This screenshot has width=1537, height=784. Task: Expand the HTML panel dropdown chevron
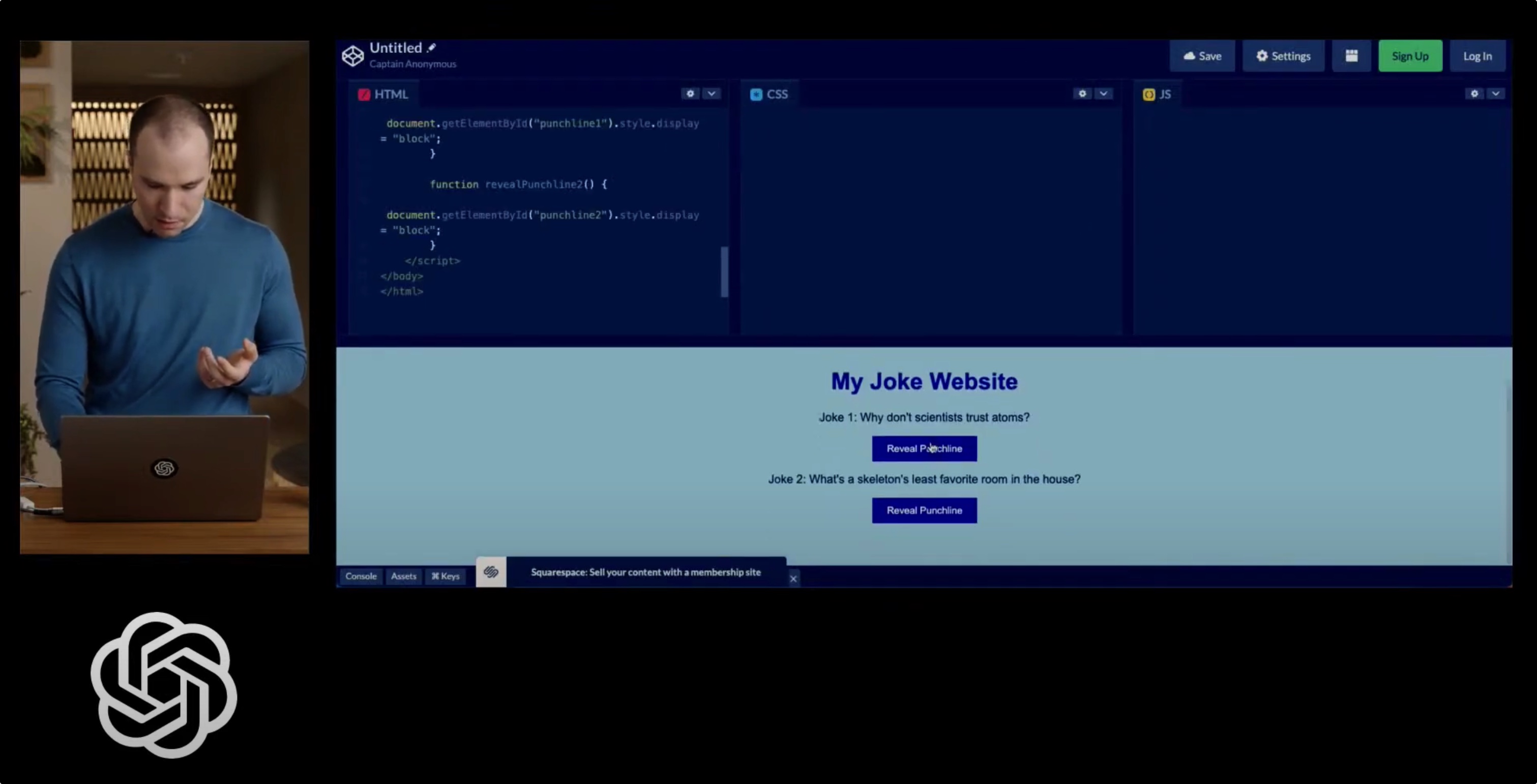click(711, 94)
